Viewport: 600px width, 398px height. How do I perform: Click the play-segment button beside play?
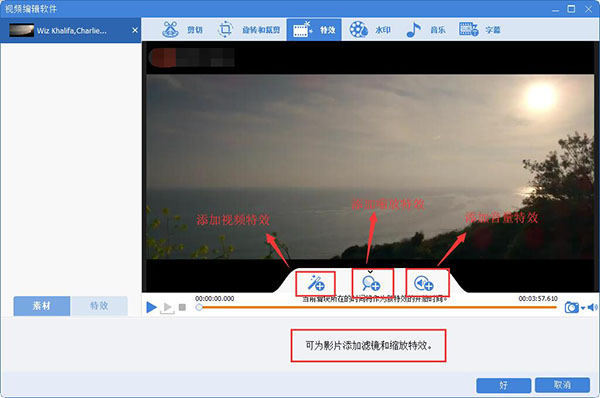point(167,308)
